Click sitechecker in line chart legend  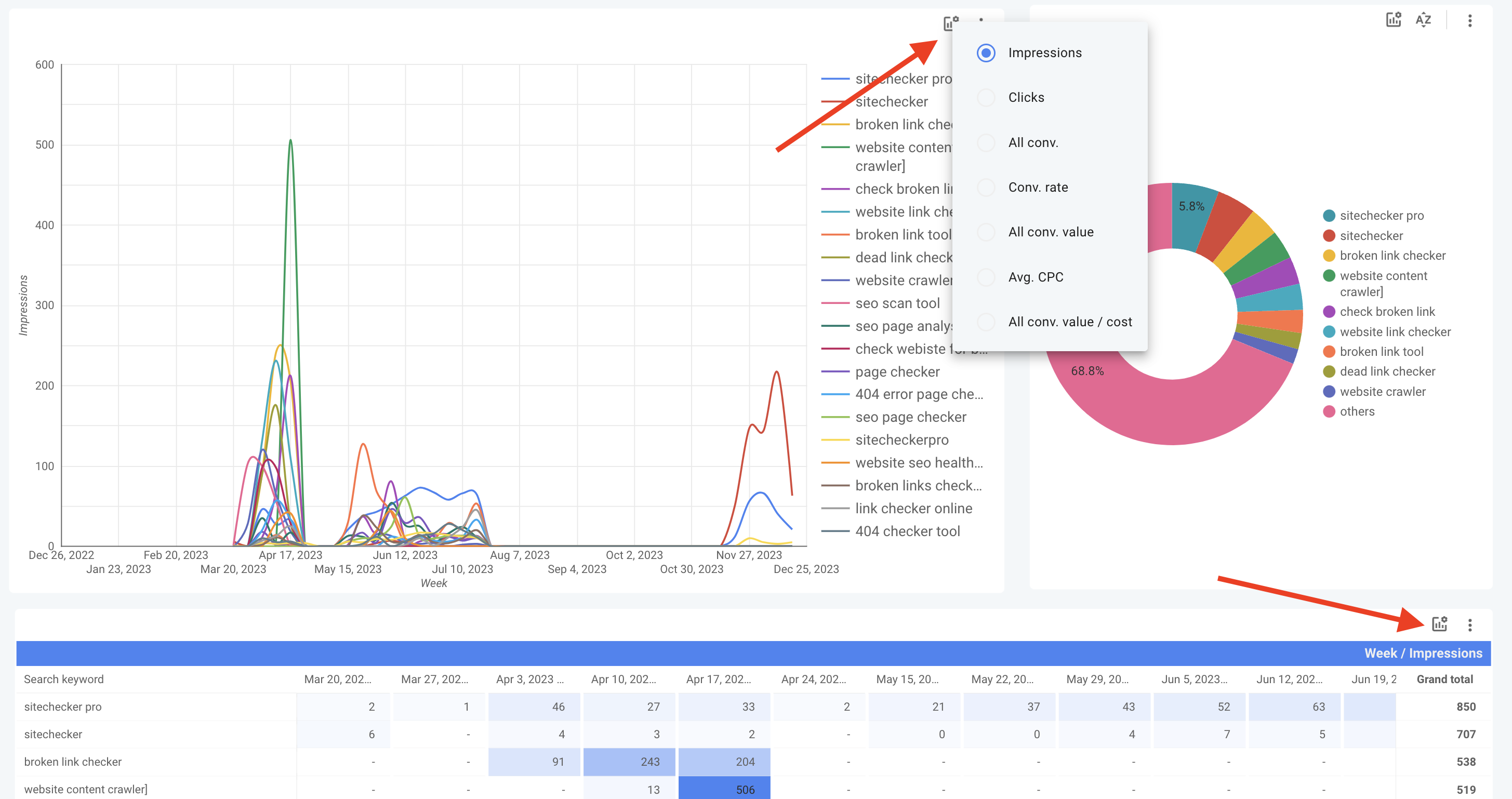(x=892, y=102)
